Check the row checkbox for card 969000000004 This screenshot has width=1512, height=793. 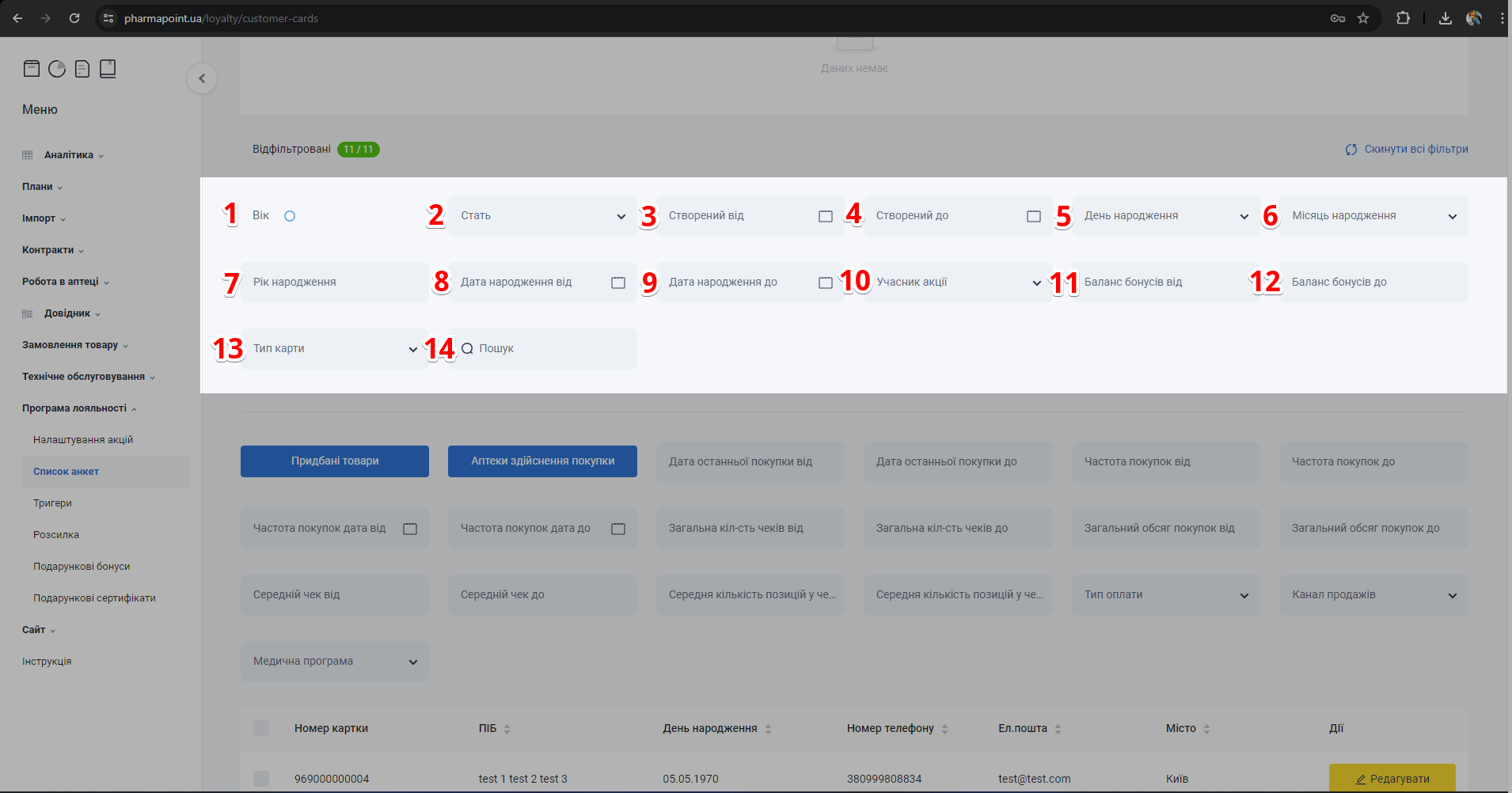[261, 779]
